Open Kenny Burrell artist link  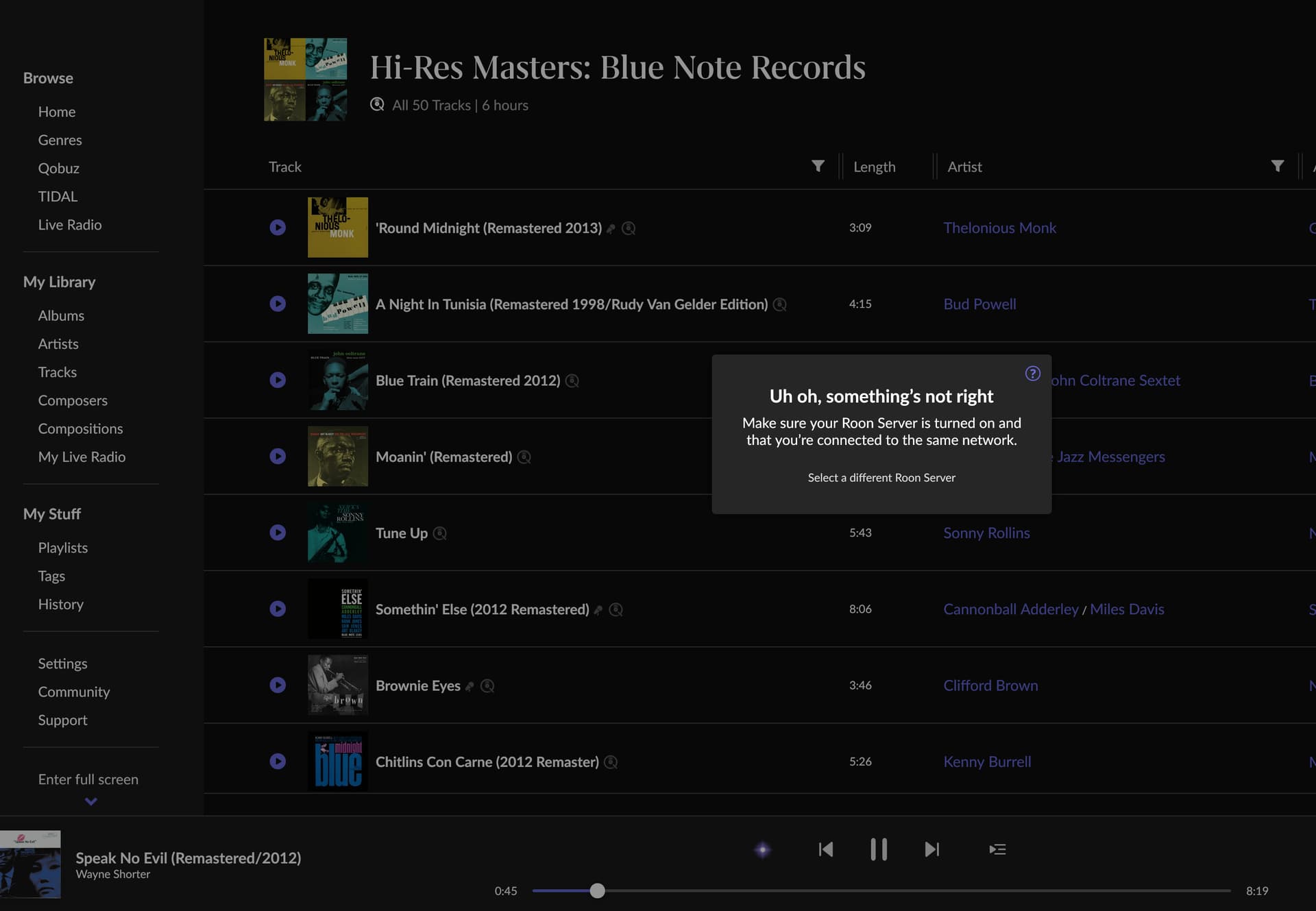987,762
